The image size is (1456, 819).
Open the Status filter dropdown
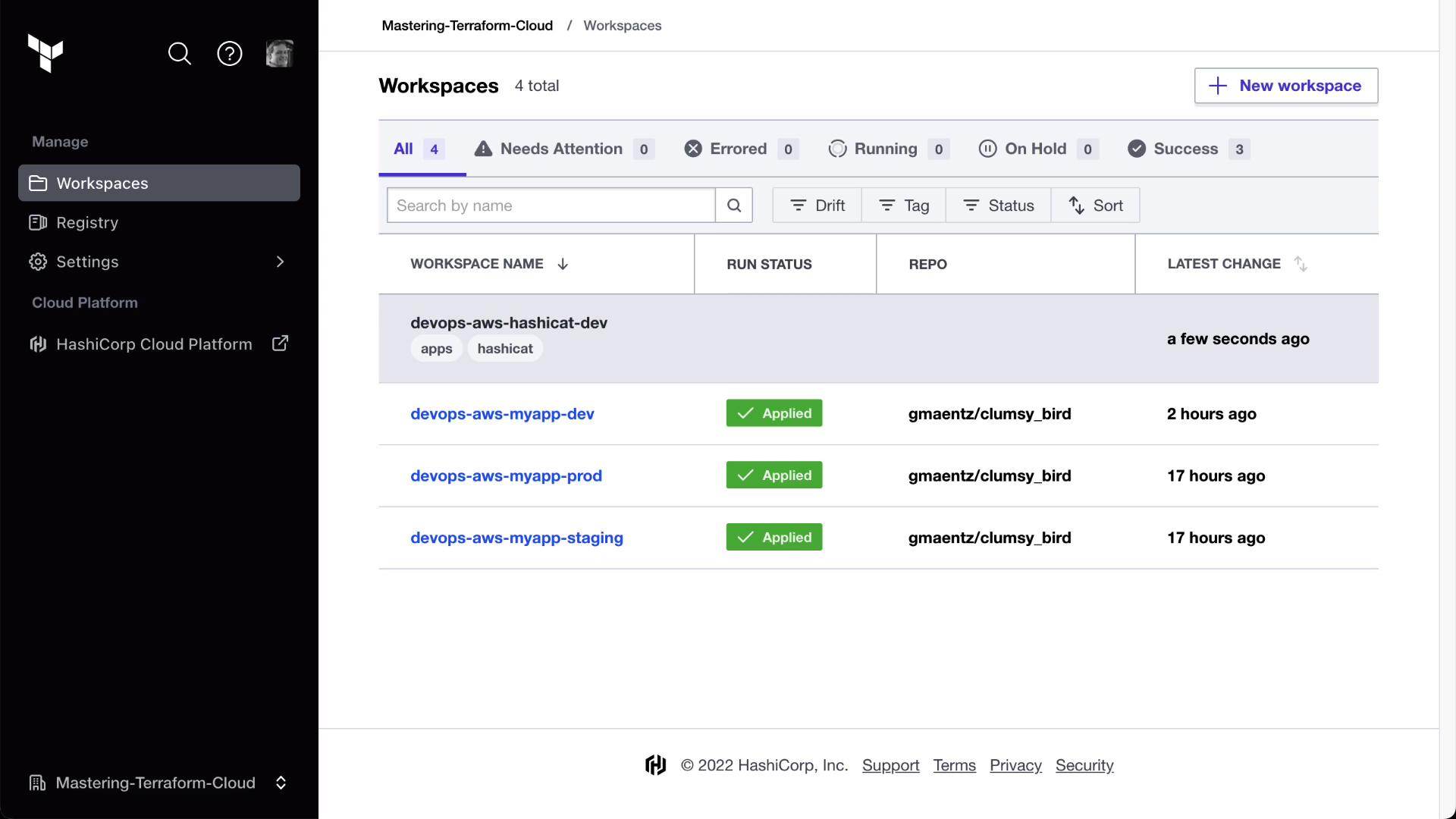coord(999,206)
